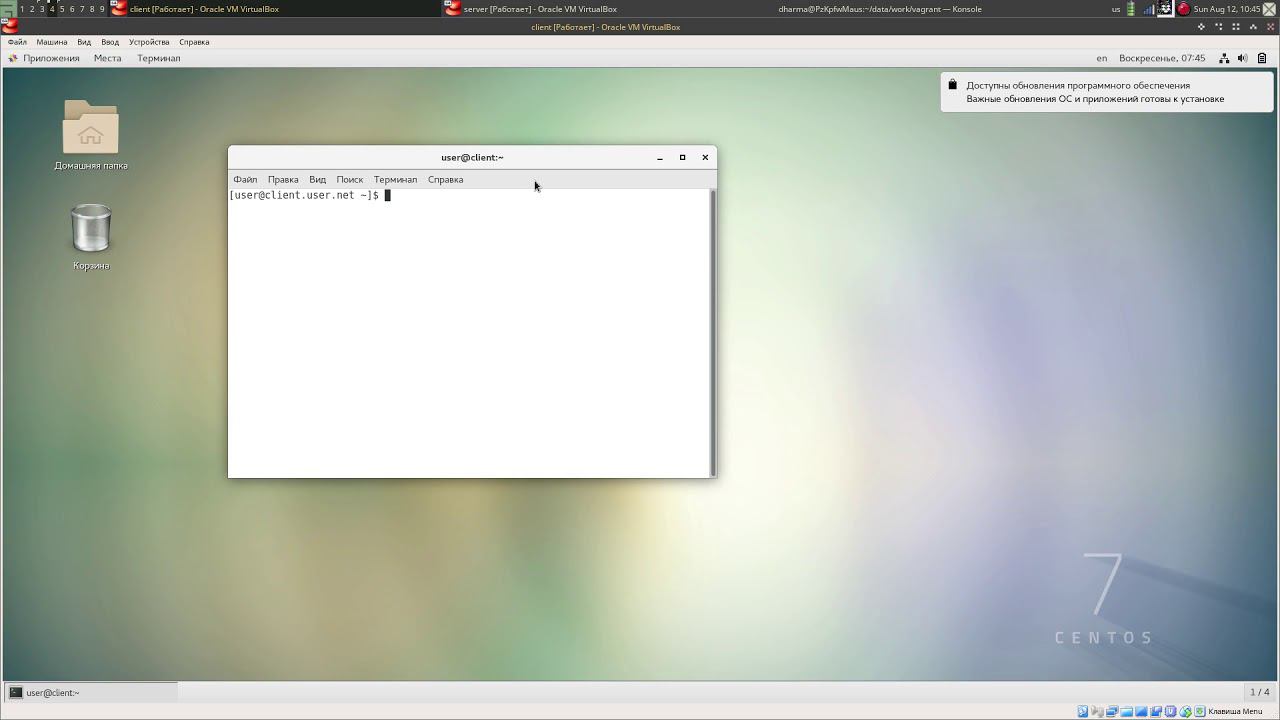Click host us keyboard layout indicator

click(1116, 9)
